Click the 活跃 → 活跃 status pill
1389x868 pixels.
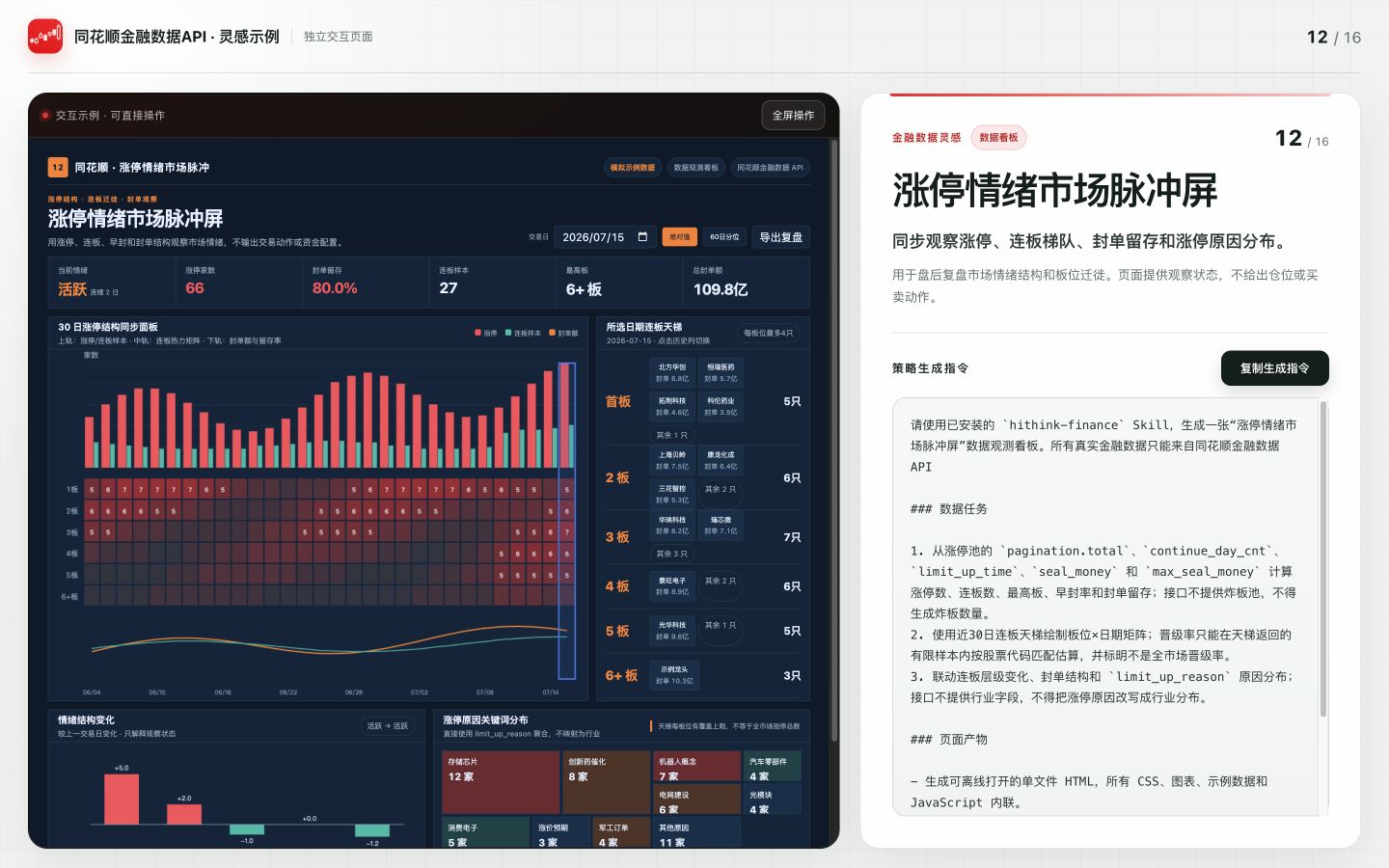[x=388, y=725]
